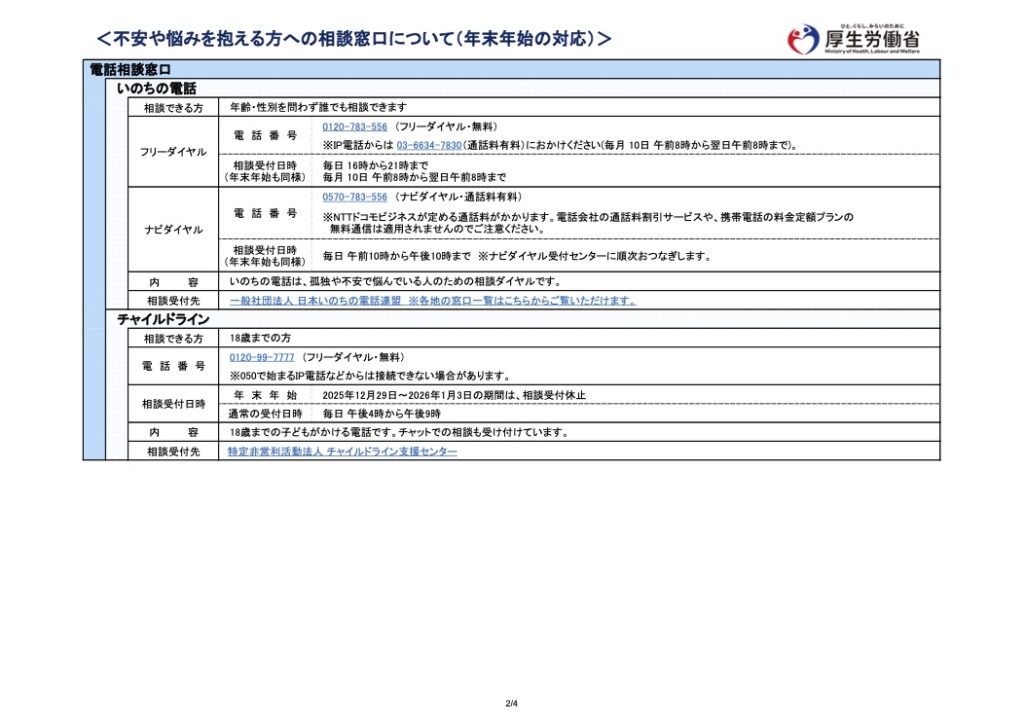Image resolution: width=1024 pixels, height=724 pixels.
Task: Click the いのちの電話 subsection heading
Action: click(x=157, y=88)
